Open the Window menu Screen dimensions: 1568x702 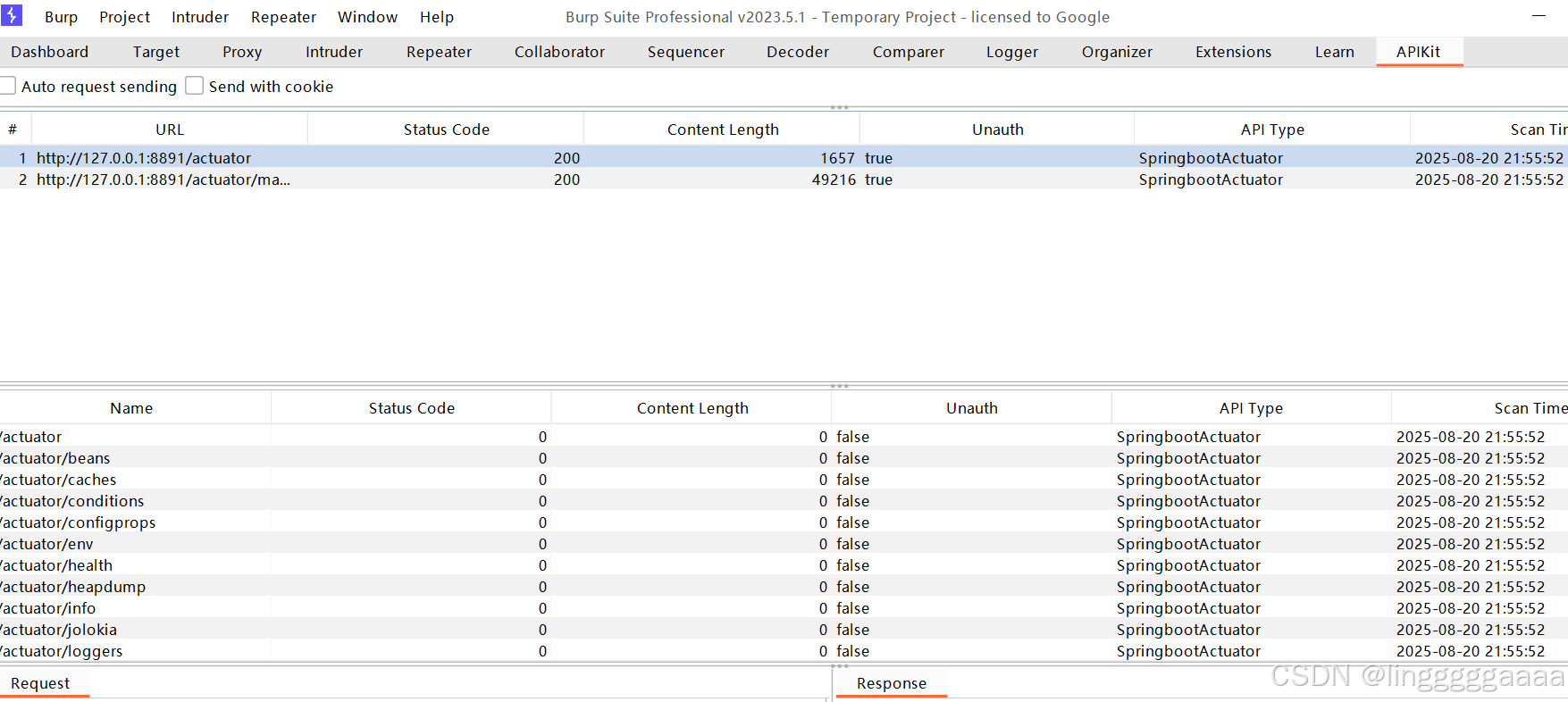(x=367, y=17)
